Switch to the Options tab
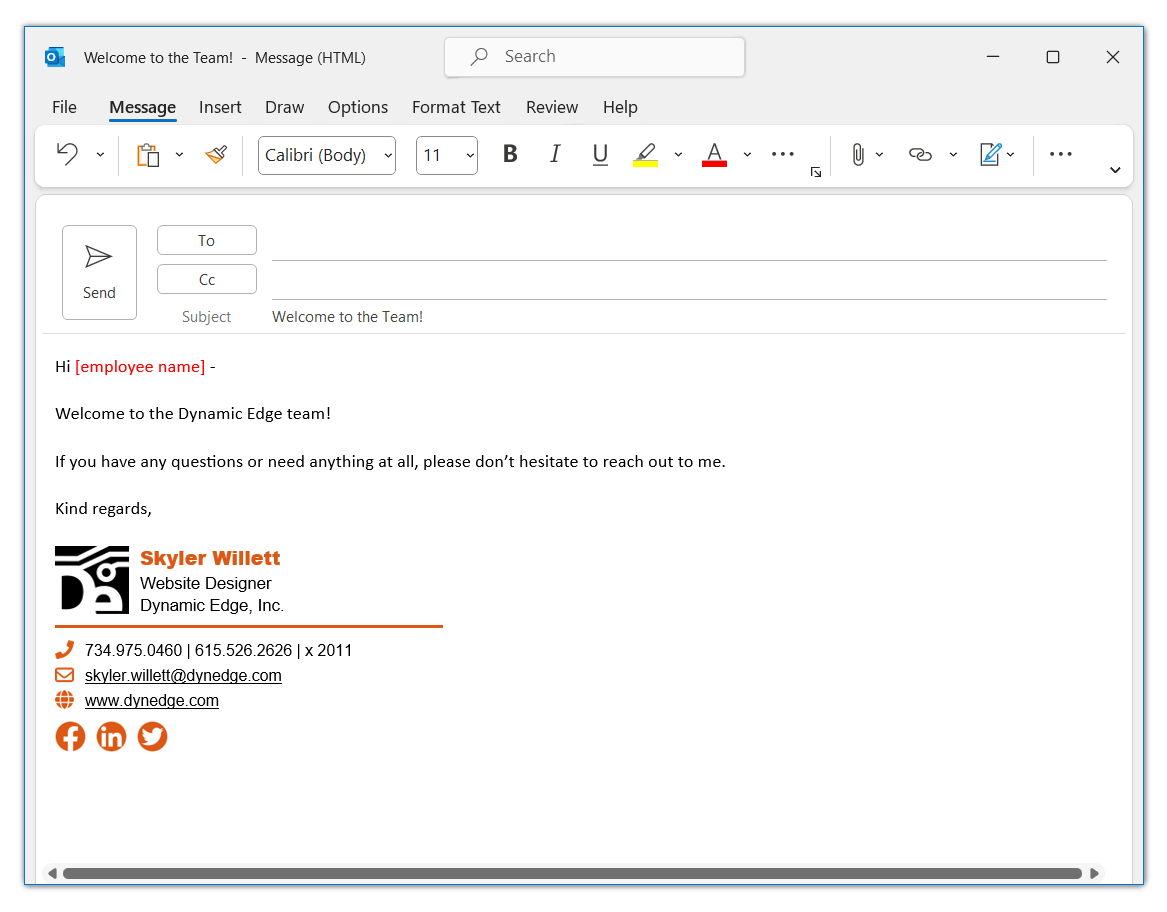This screenshot has height=912, width=1167. click(x=358, y=107)
